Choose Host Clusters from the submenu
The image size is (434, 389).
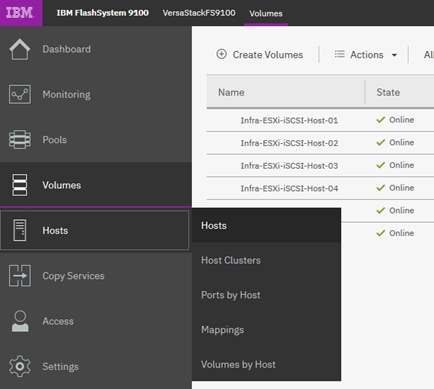[231, 260]
